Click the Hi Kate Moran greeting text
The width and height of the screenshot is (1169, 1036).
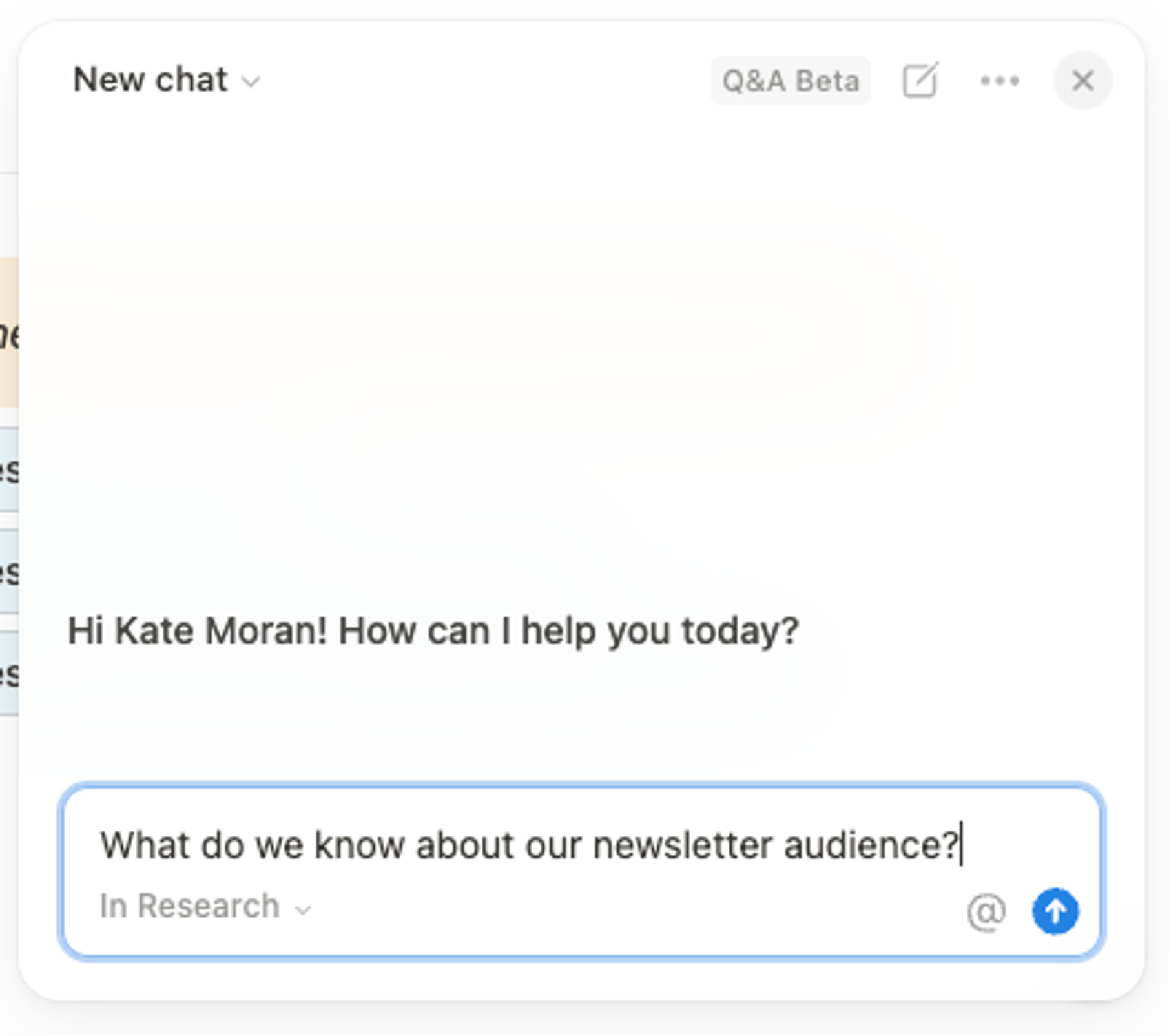point(433,631)
